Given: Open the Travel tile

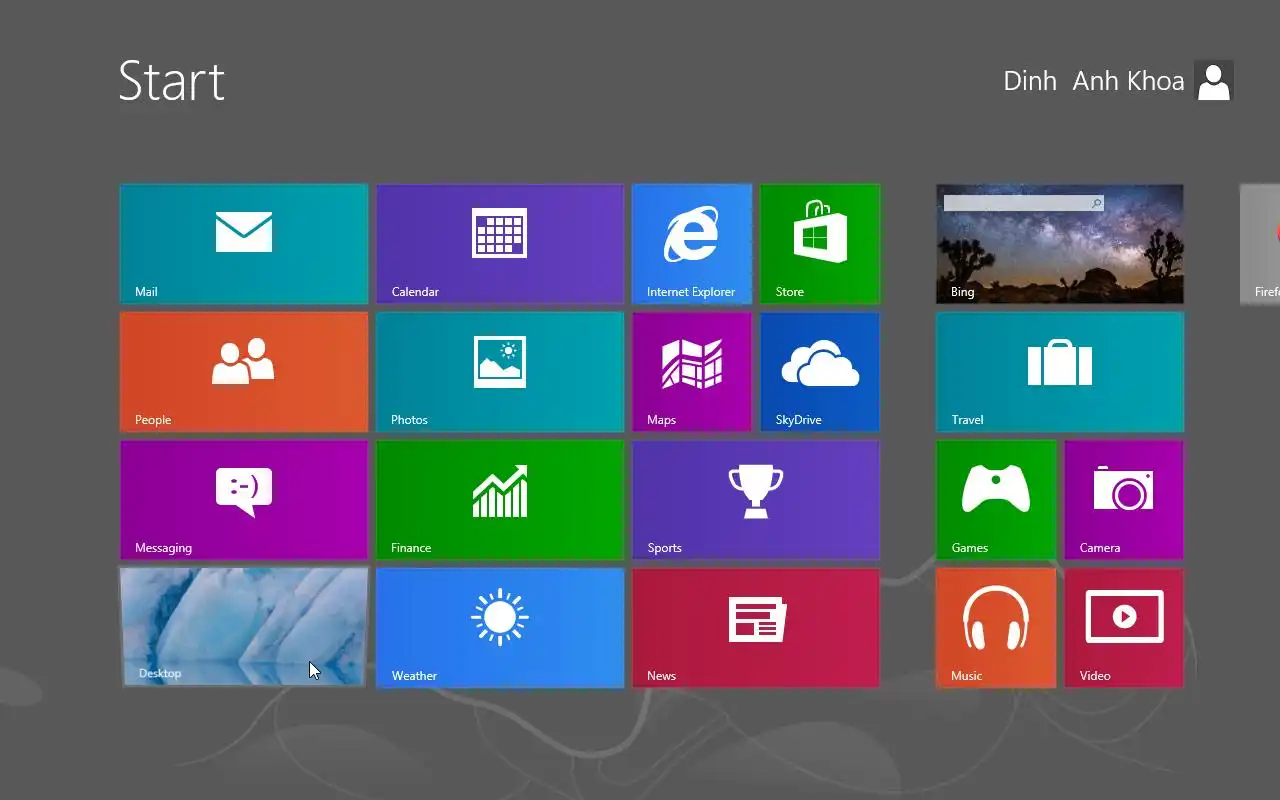Looking at the screenshot, I should tap(1060, 372).
